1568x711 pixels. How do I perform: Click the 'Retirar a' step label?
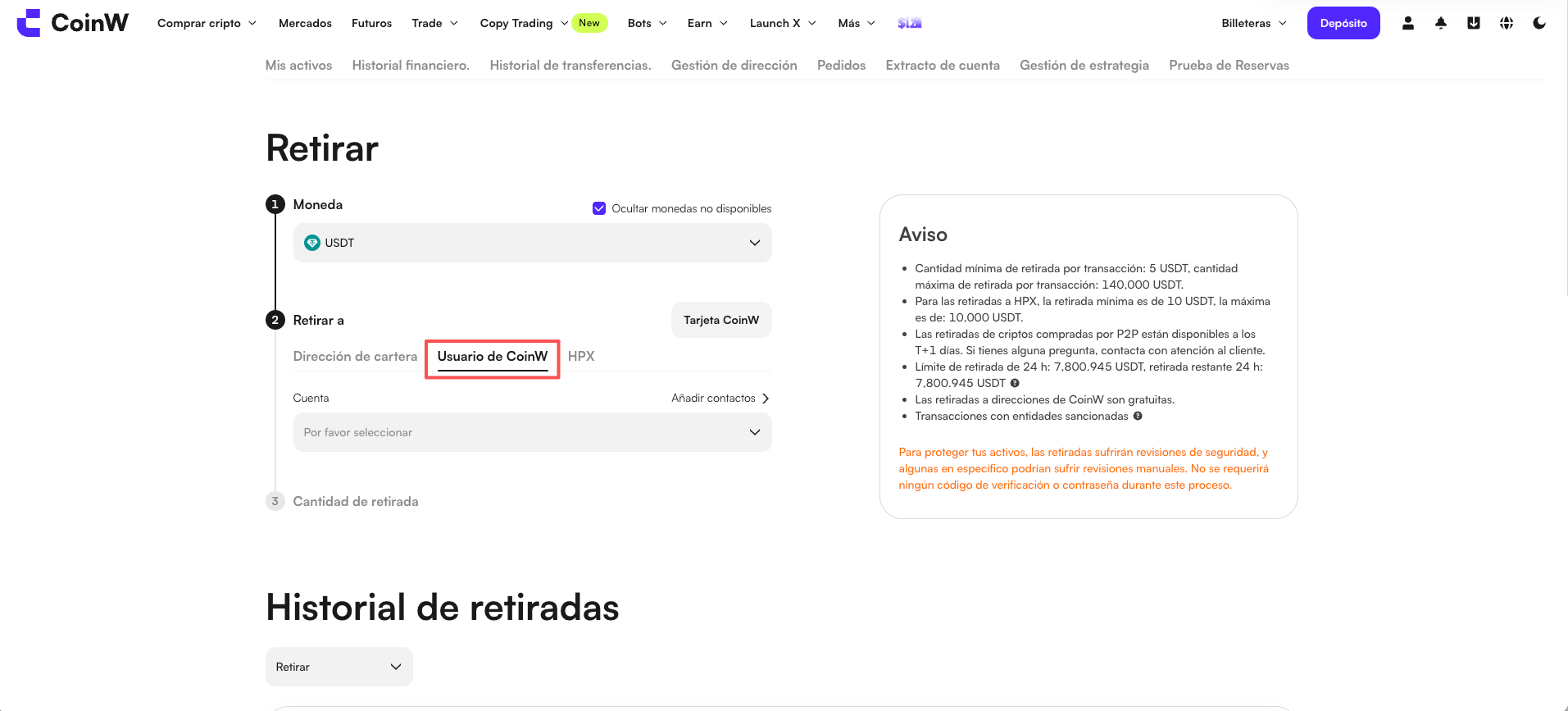click(319, 321)
